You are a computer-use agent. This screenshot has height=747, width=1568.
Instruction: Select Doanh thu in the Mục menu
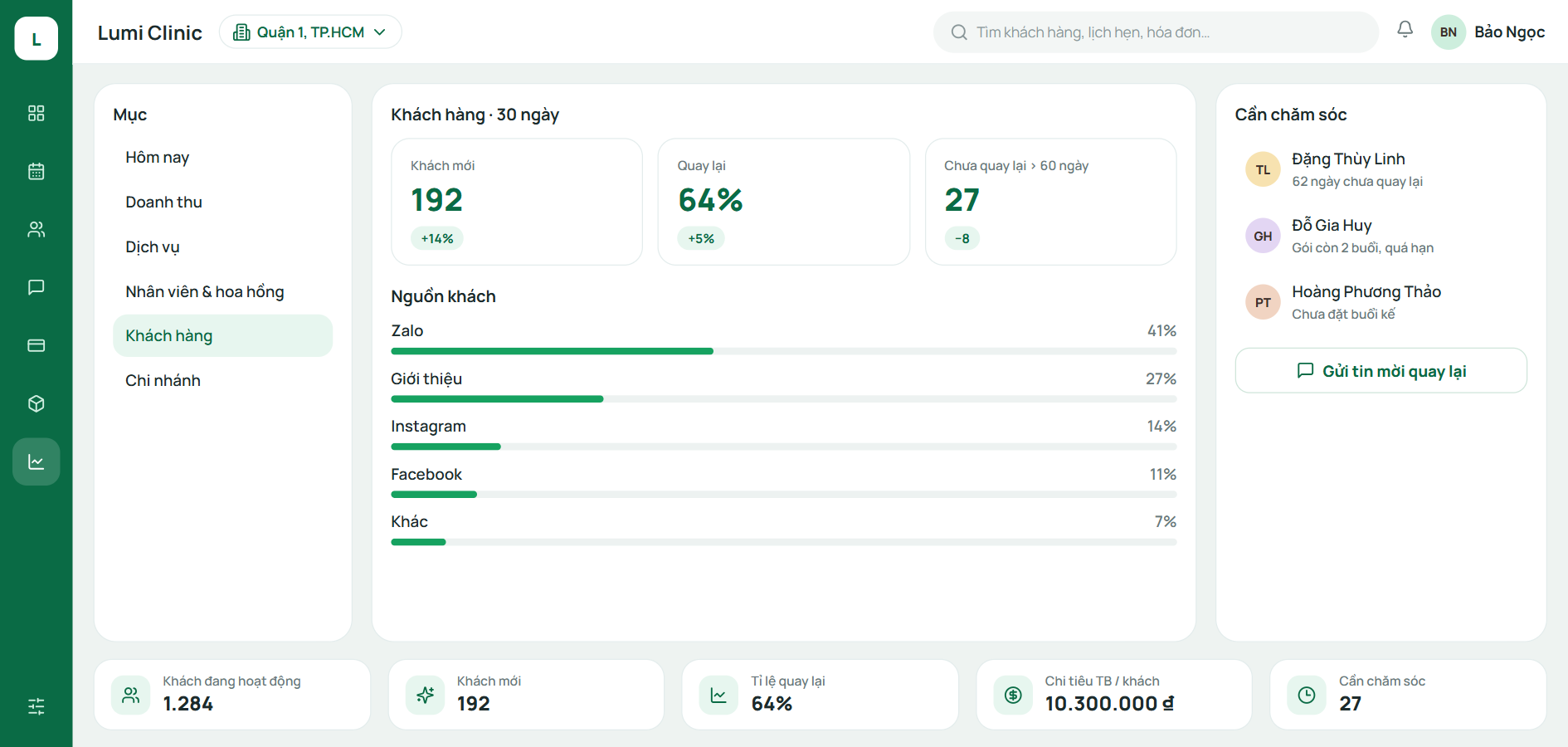[223, 203]
